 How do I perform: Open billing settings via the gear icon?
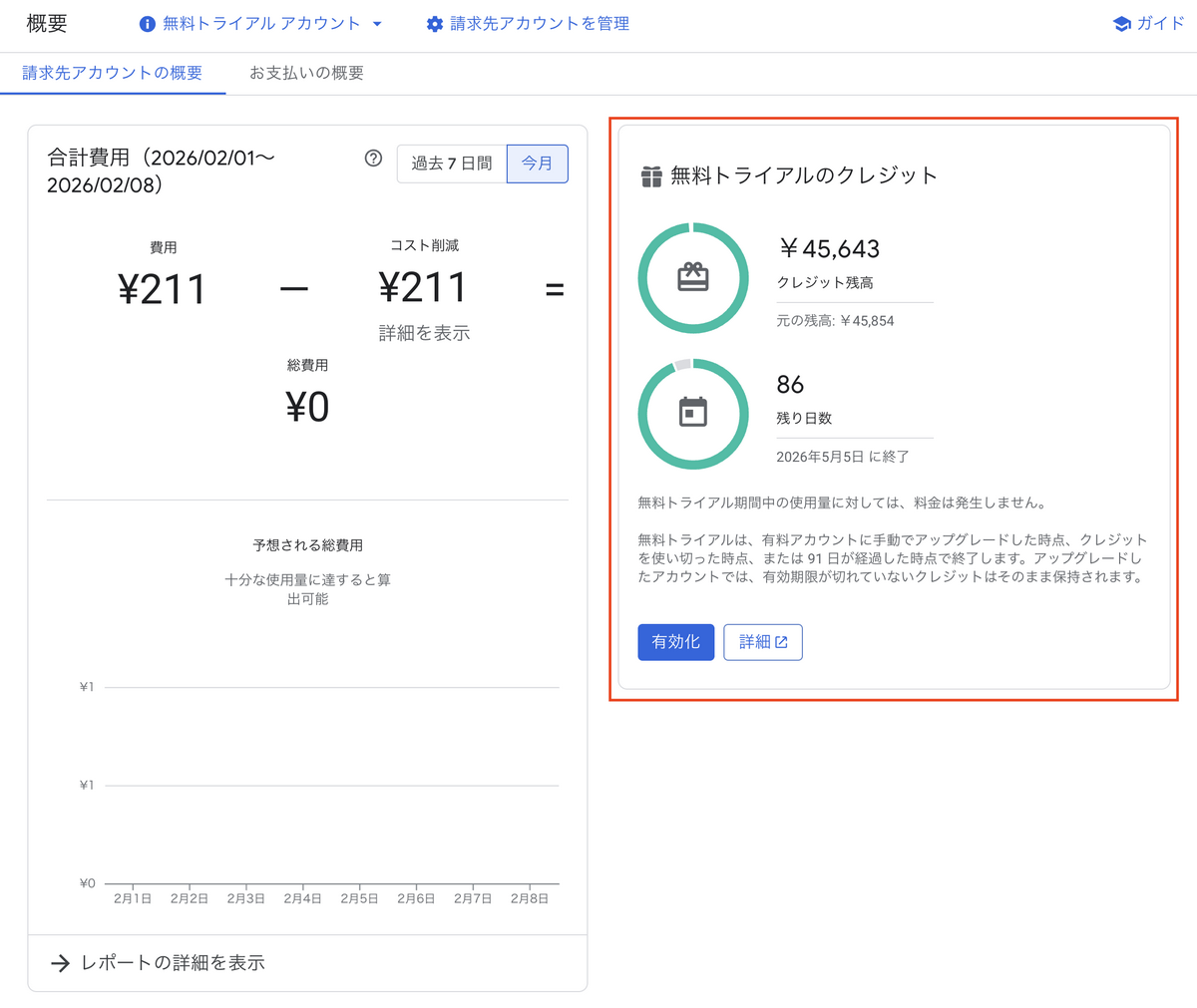point(435,24)
